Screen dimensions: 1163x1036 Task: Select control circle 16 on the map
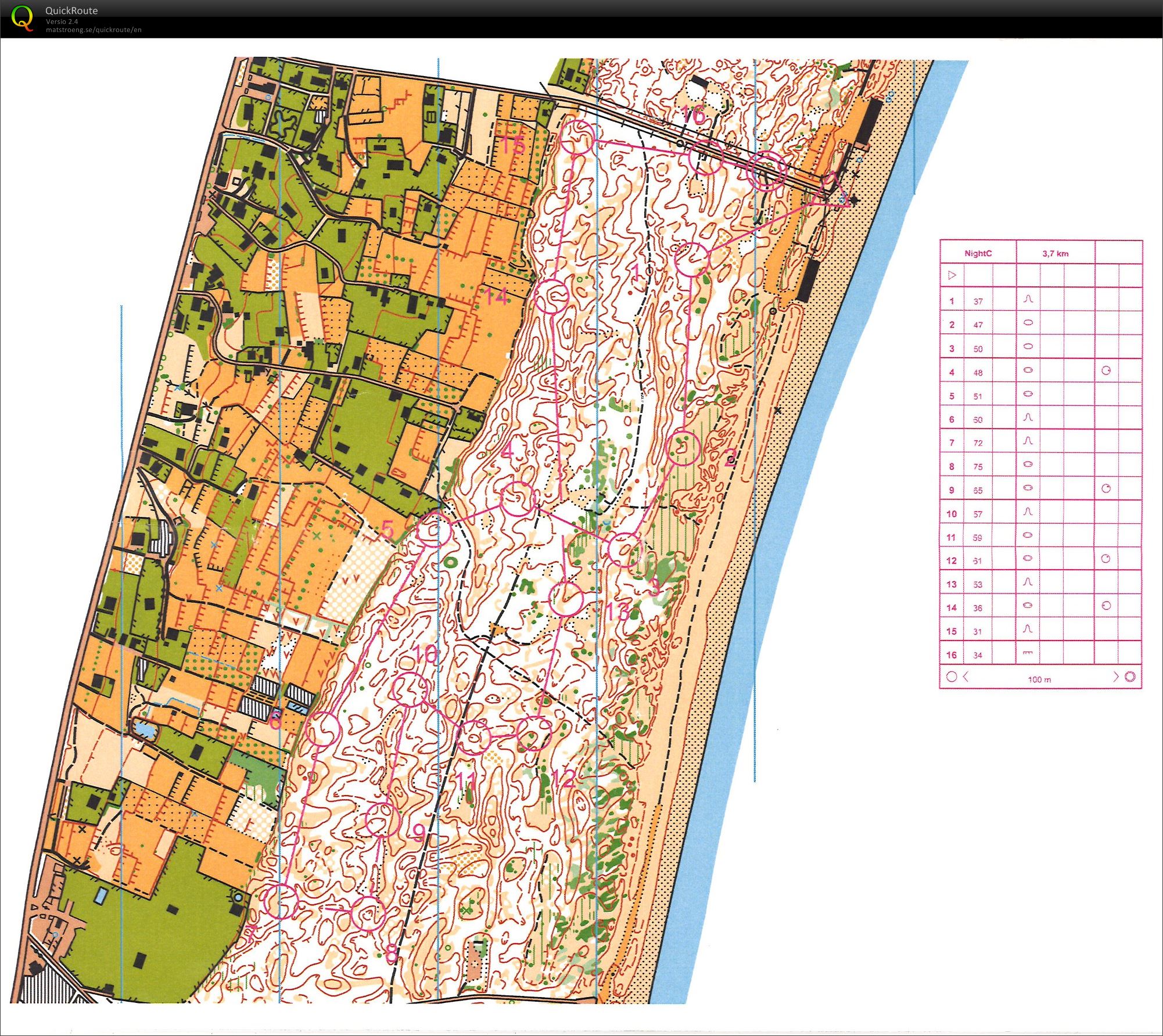pos(706,157)
